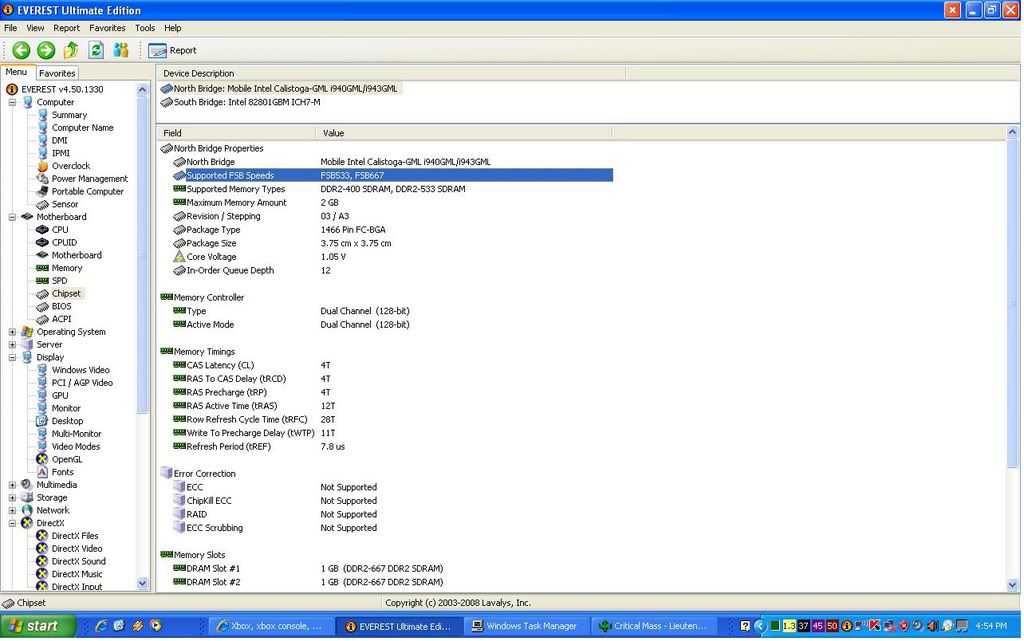The image size is (1024, 641).
Task: Expand the Operating System tree node
Action: coord(12,332)
